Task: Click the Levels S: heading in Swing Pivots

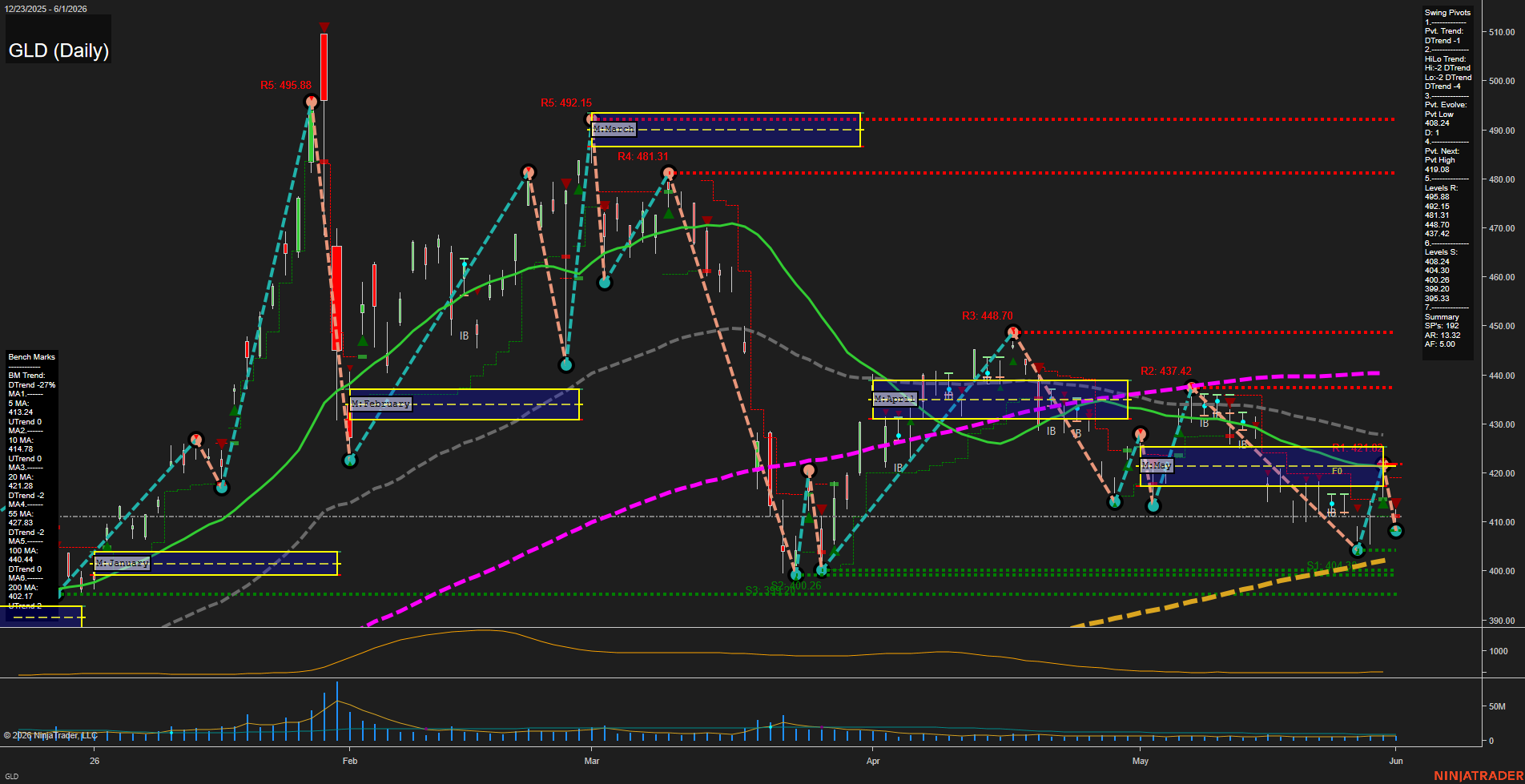Action: [x=1441, y=252]
